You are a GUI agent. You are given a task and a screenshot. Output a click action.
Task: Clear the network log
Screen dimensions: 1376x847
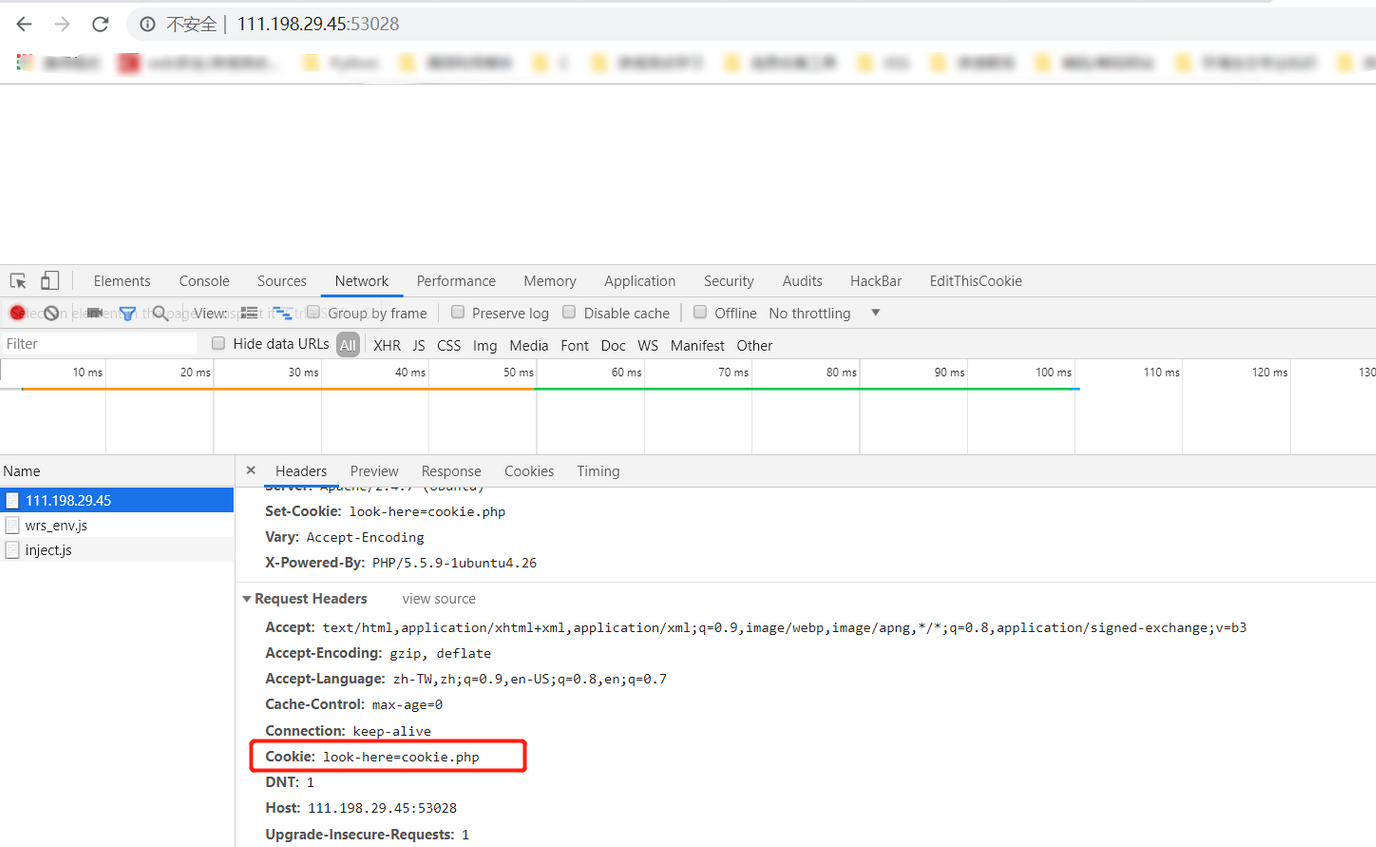[x=51, y=313]
